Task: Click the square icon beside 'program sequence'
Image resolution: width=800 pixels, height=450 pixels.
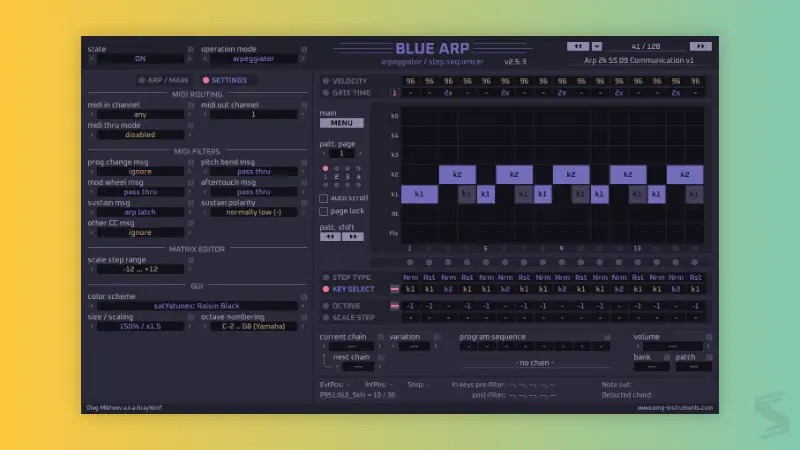Action: click(x=607, y=337)
